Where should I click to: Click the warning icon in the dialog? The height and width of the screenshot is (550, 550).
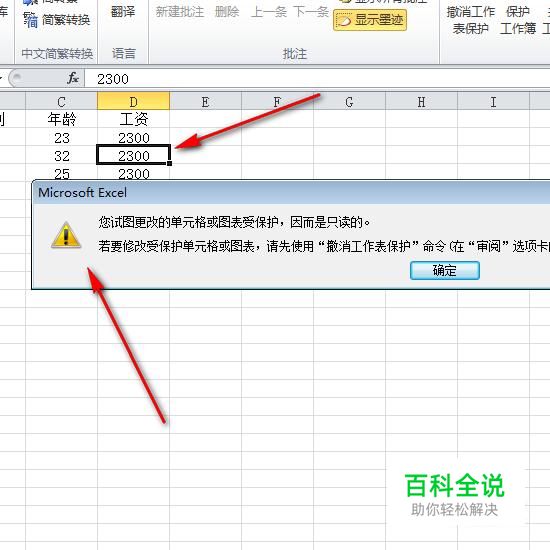(66, 235)
